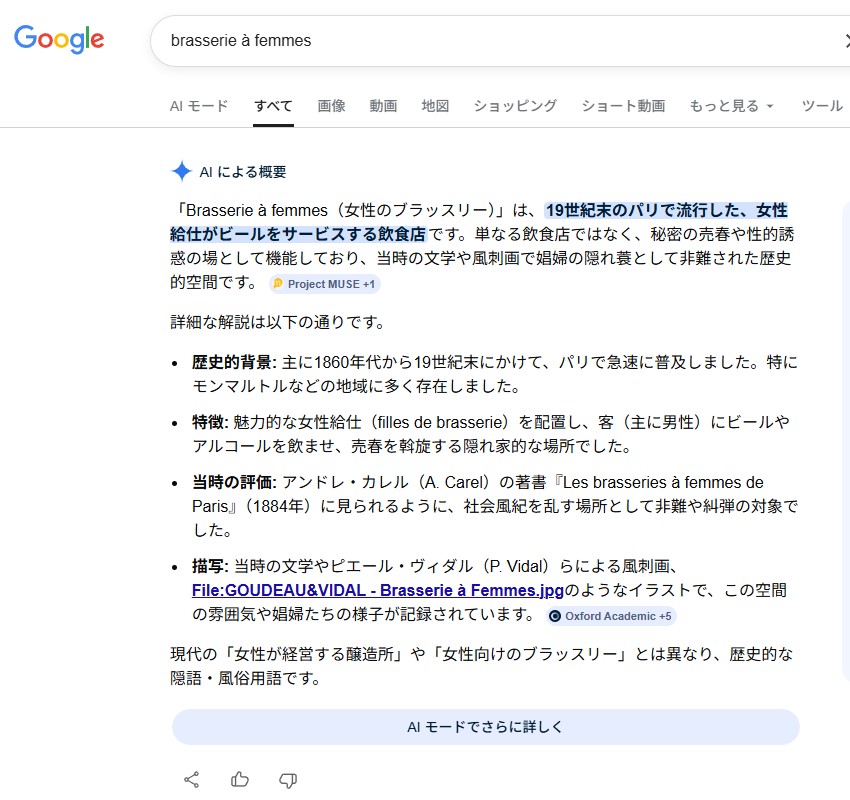Clear the search box with X
Image resolution: width=850 pixels, height=800 pixels.
(x=845, y=41)
